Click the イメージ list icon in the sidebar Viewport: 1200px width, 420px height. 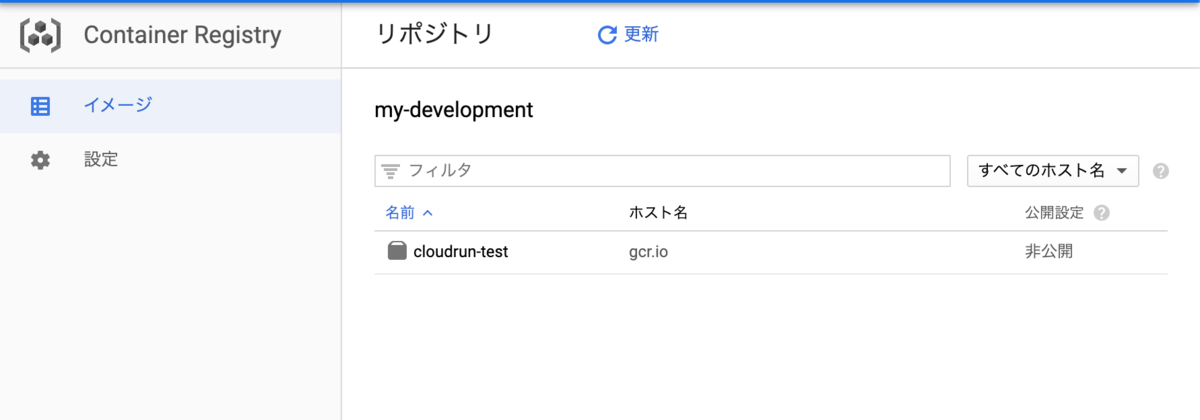tap(40, 106)
